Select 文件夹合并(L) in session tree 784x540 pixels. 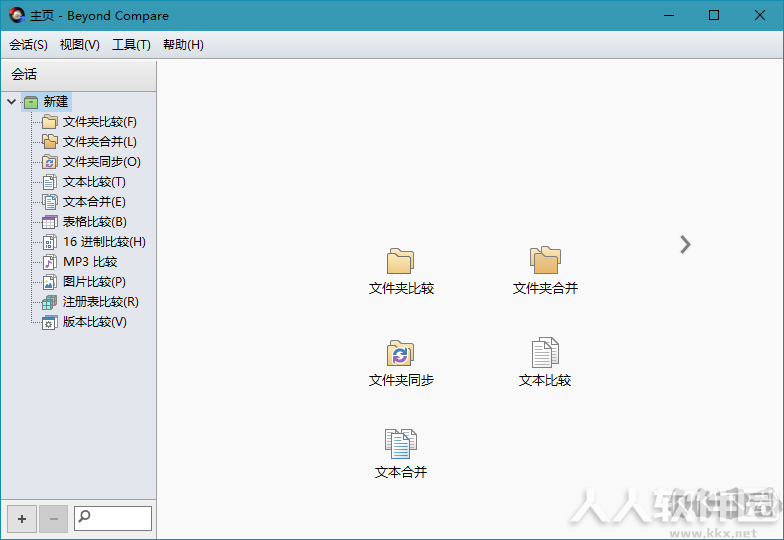(x=100, y=142)
